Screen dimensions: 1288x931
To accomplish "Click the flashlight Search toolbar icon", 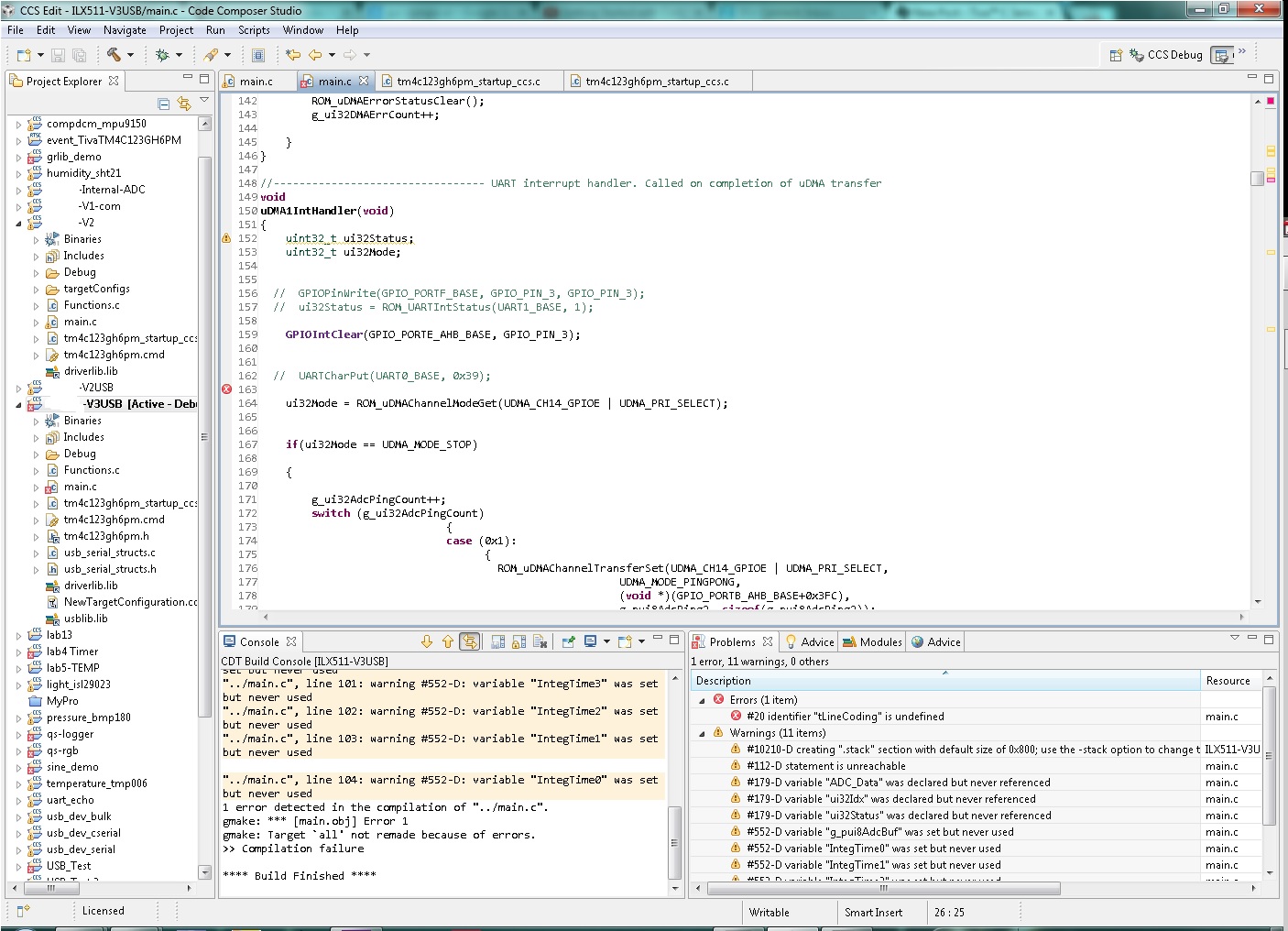I will coord(211,55).
